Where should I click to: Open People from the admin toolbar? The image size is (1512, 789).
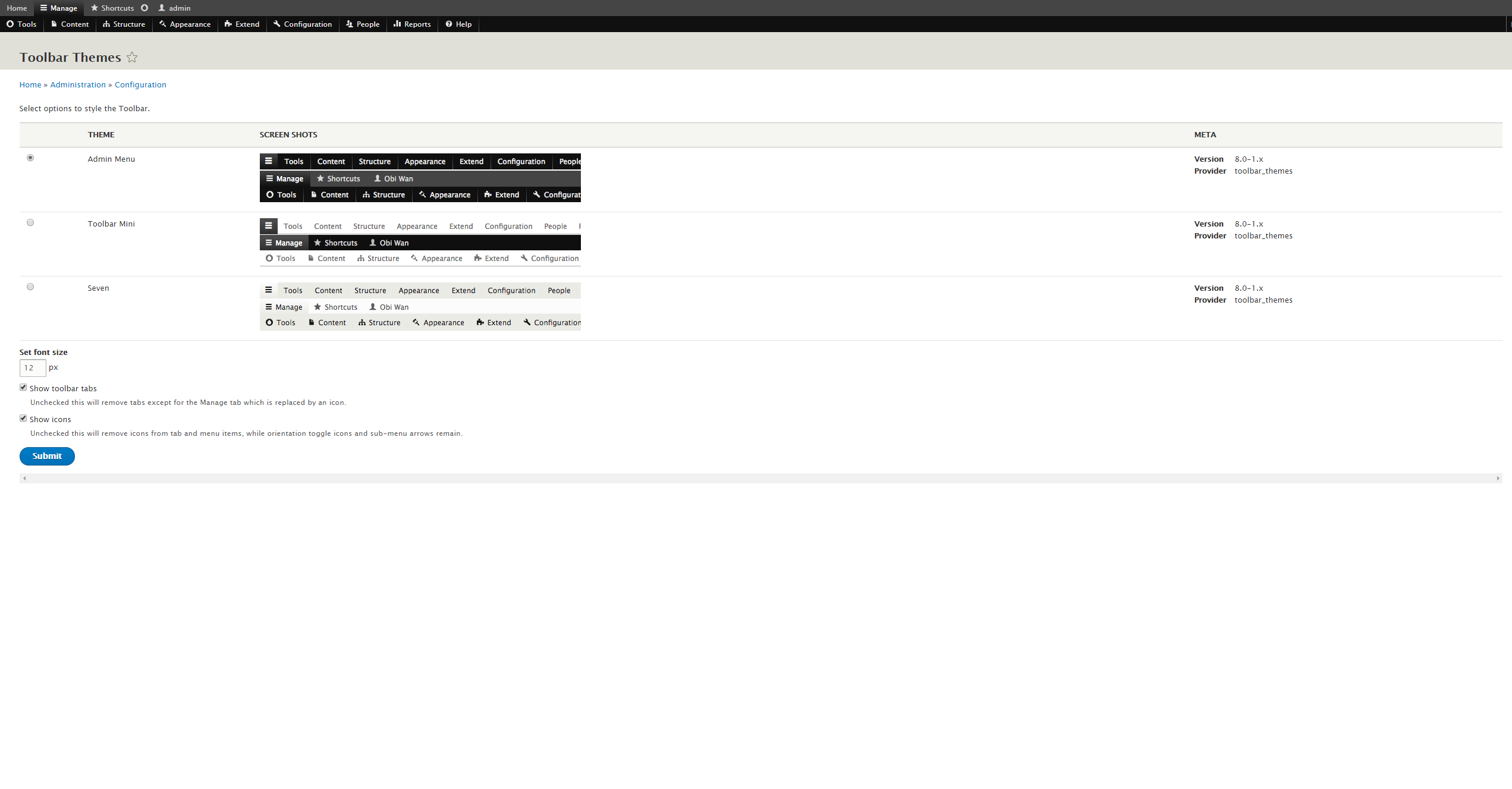[x=363, y=24]
